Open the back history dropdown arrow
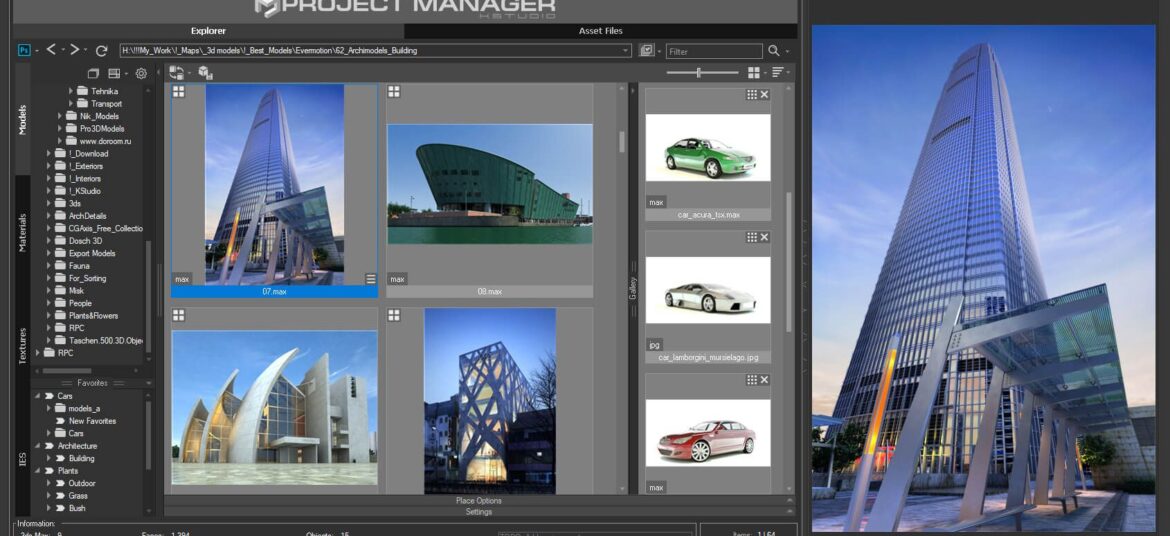 pos(62,51)
